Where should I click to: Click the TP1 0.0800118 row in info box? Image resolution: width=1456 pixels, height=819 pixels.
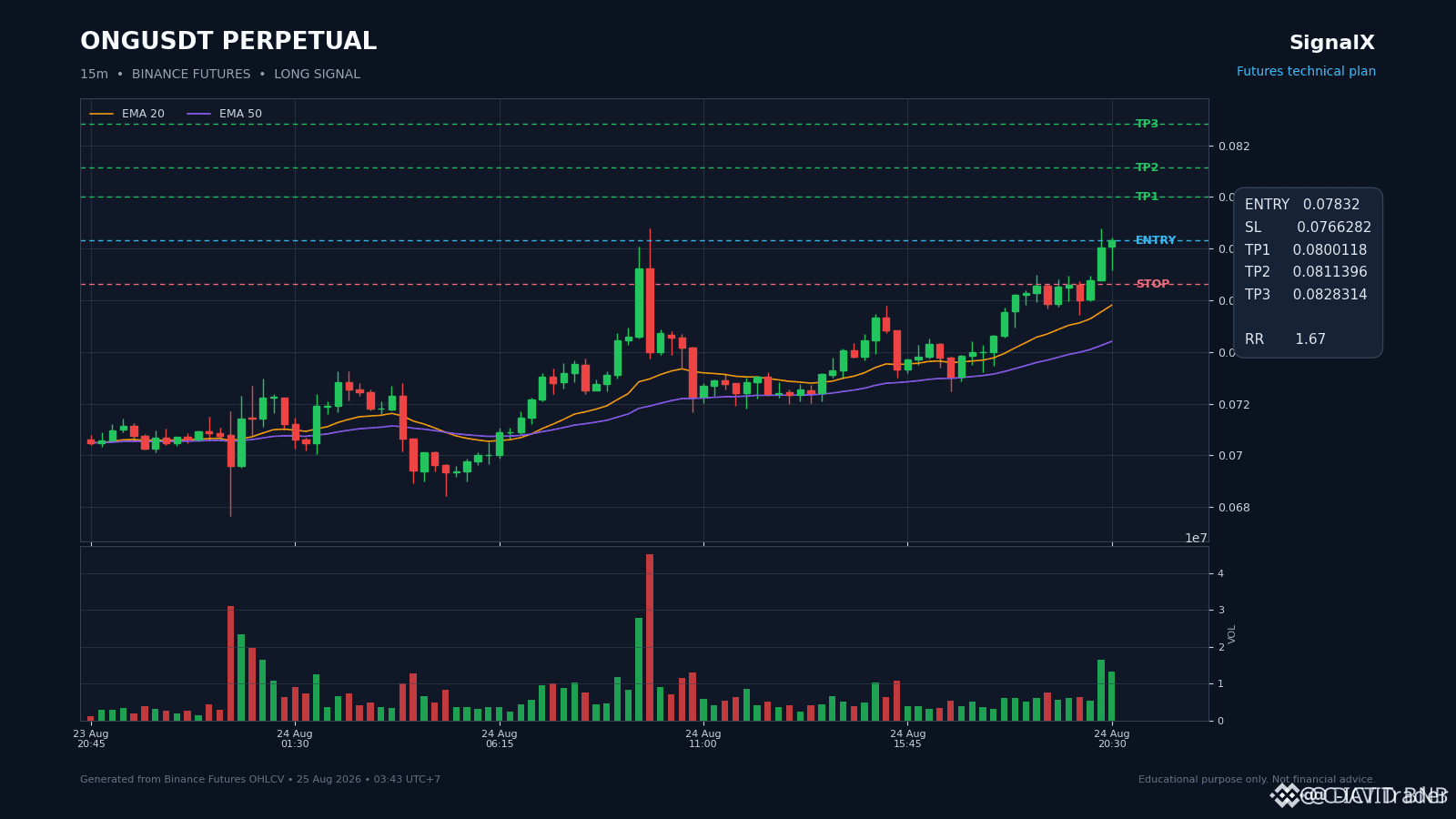click(1306, 250)
